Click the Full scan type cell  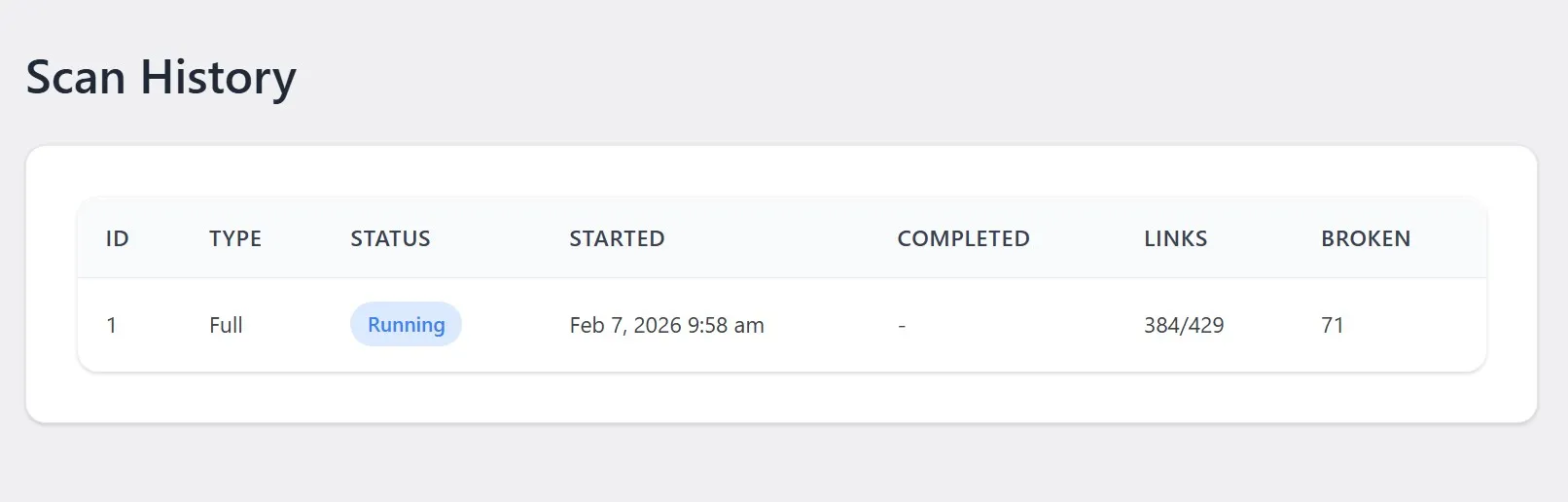pos(226,325)
